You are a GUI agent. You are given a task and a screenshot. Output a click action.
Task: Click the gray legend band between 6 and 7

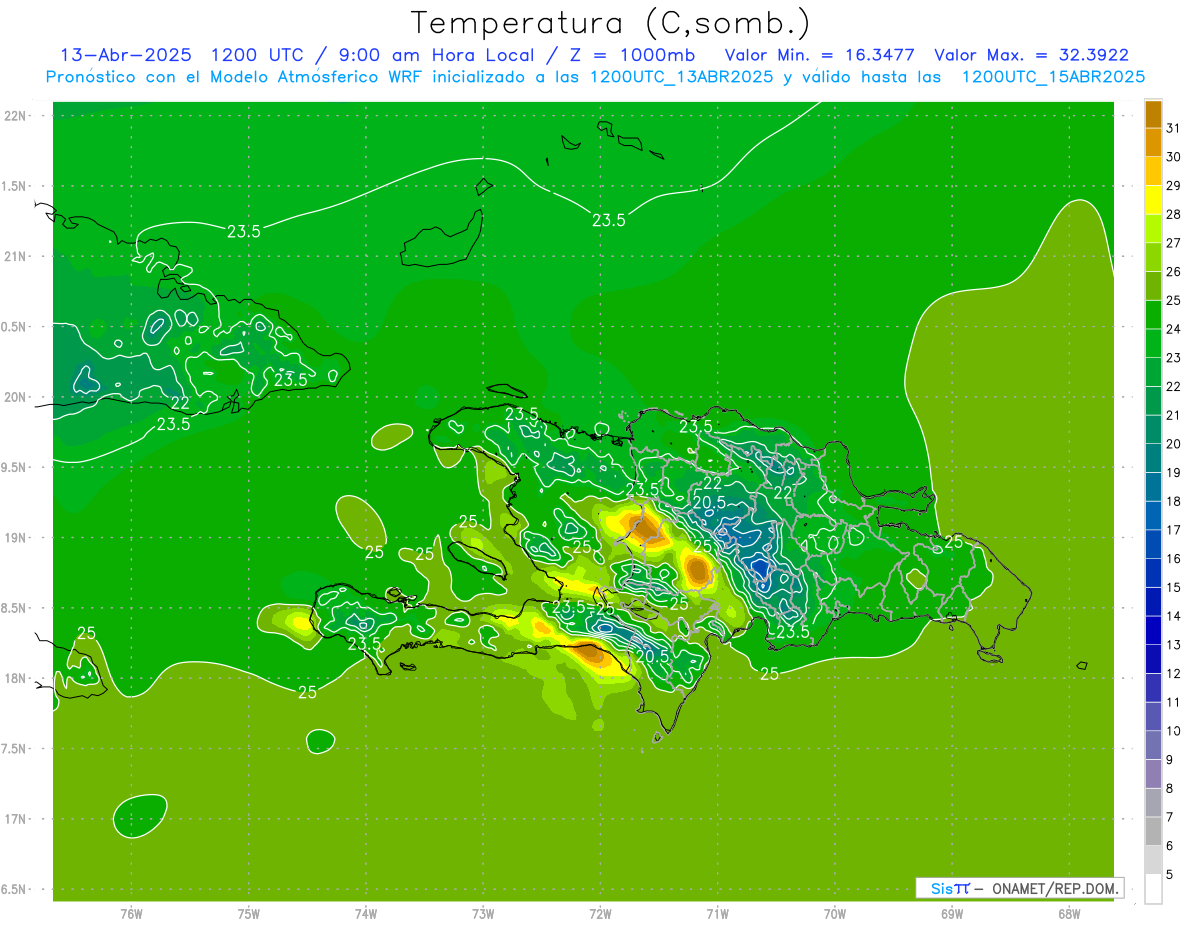point(1153,831)
